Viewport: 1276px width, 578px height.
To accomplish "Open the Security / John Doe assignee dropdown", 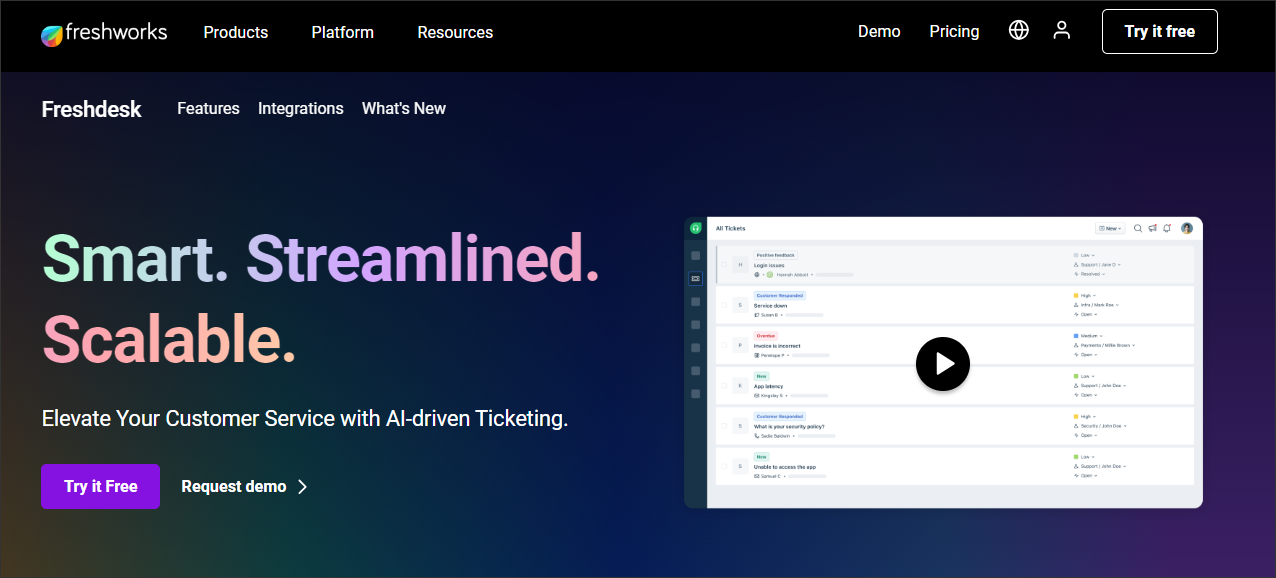I will point(1100,425).
